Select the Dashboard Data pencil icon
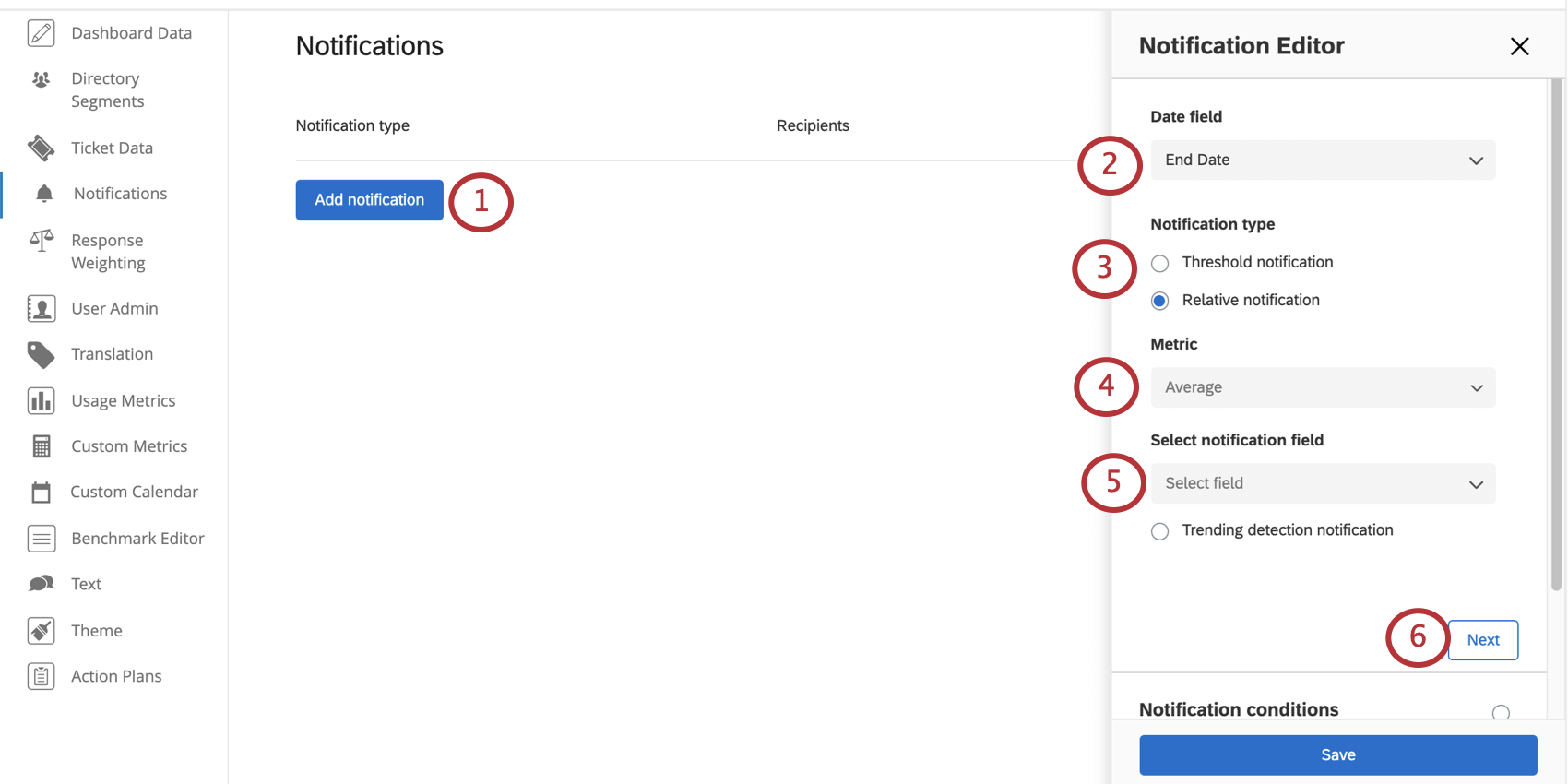Image resolution: width=1568 pixels, height=784 pixels. coord(41,32)
